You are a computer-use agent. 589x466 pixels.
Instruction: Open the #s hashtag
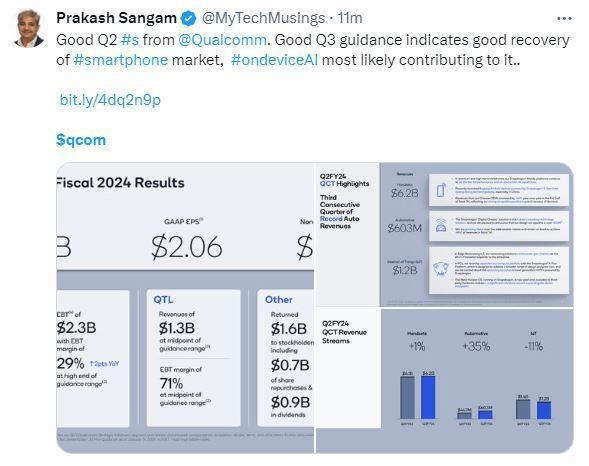pos(130,40)
